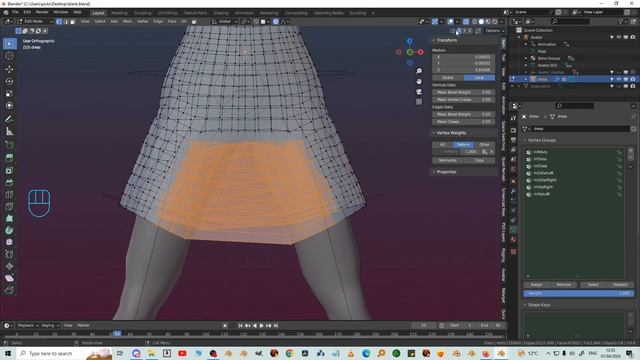The height and width of the screenshot is (360, 640).
Task: Enable face select mode
Action: [x=73, y=21]
